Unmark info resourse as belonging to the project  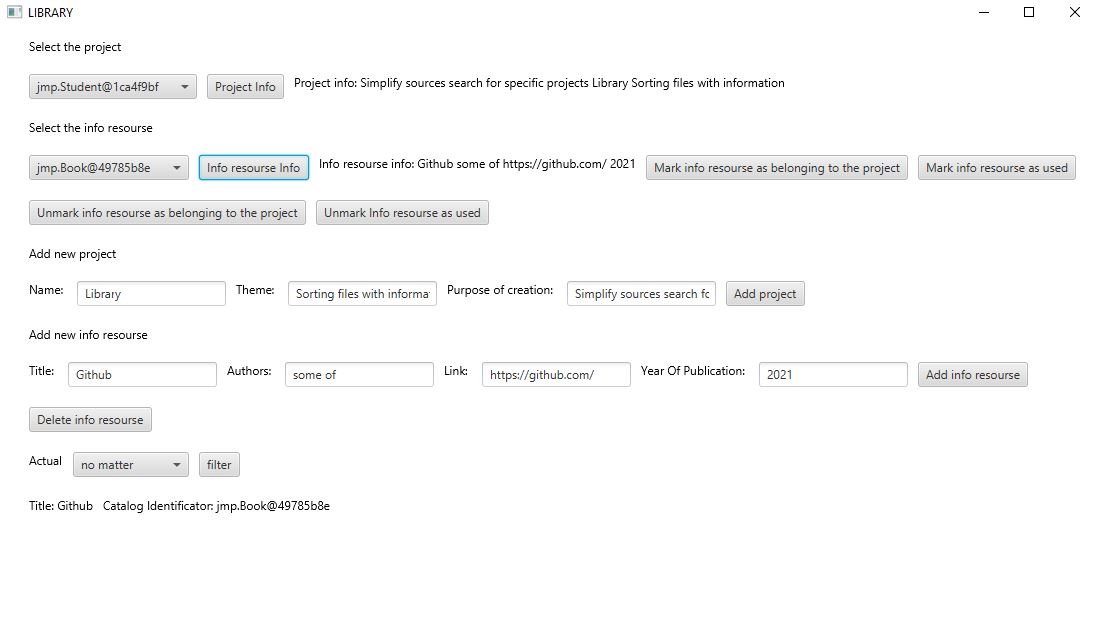click(x=167, y=213)
